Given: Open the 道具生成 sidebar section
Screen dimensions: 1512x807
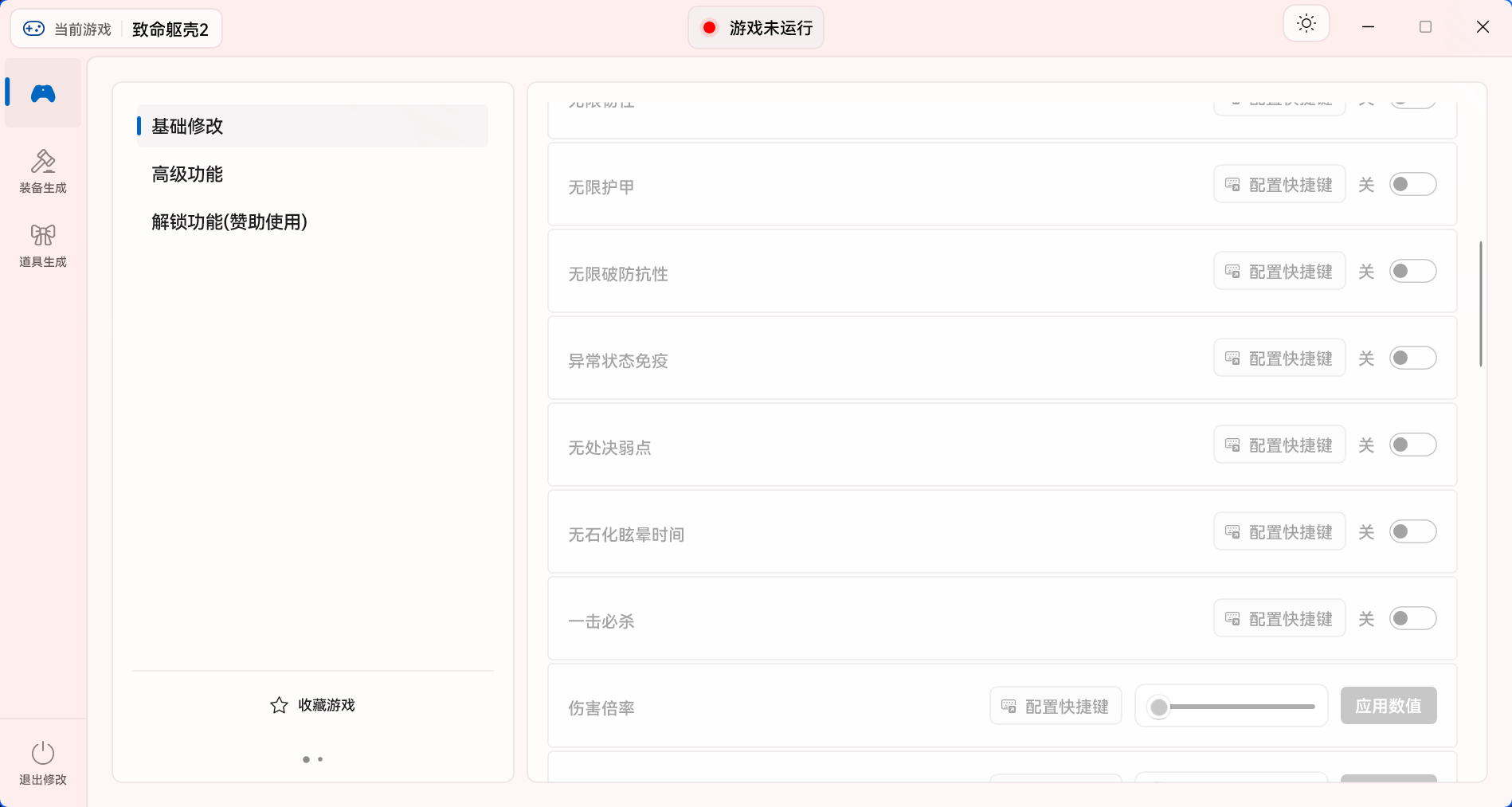Looking at the screenshot, I should pos(43,245).
